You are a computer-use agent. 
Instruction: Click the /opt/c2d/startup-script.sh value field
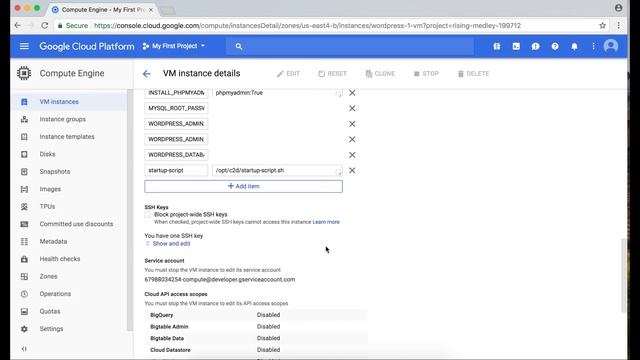(x=277, y=171)
